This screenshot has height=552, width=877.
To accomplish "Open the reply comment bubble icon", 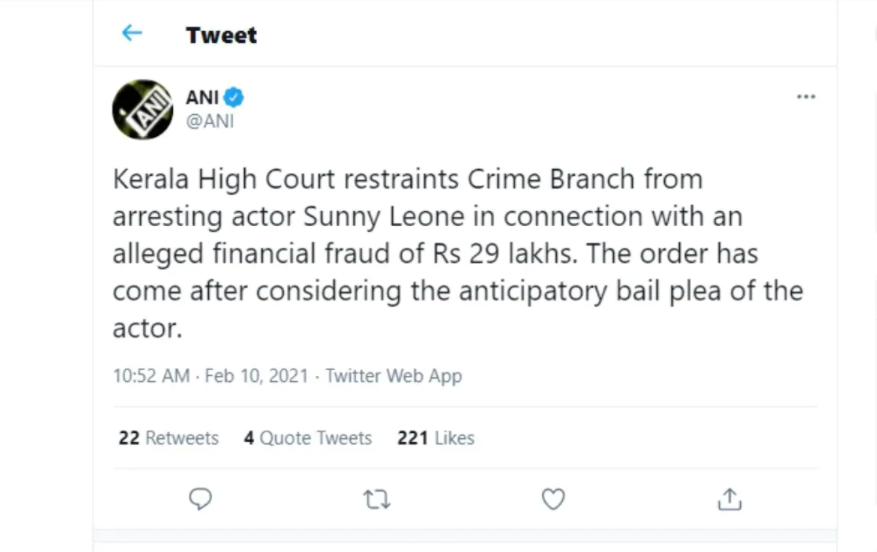I will tap(200, 499).
